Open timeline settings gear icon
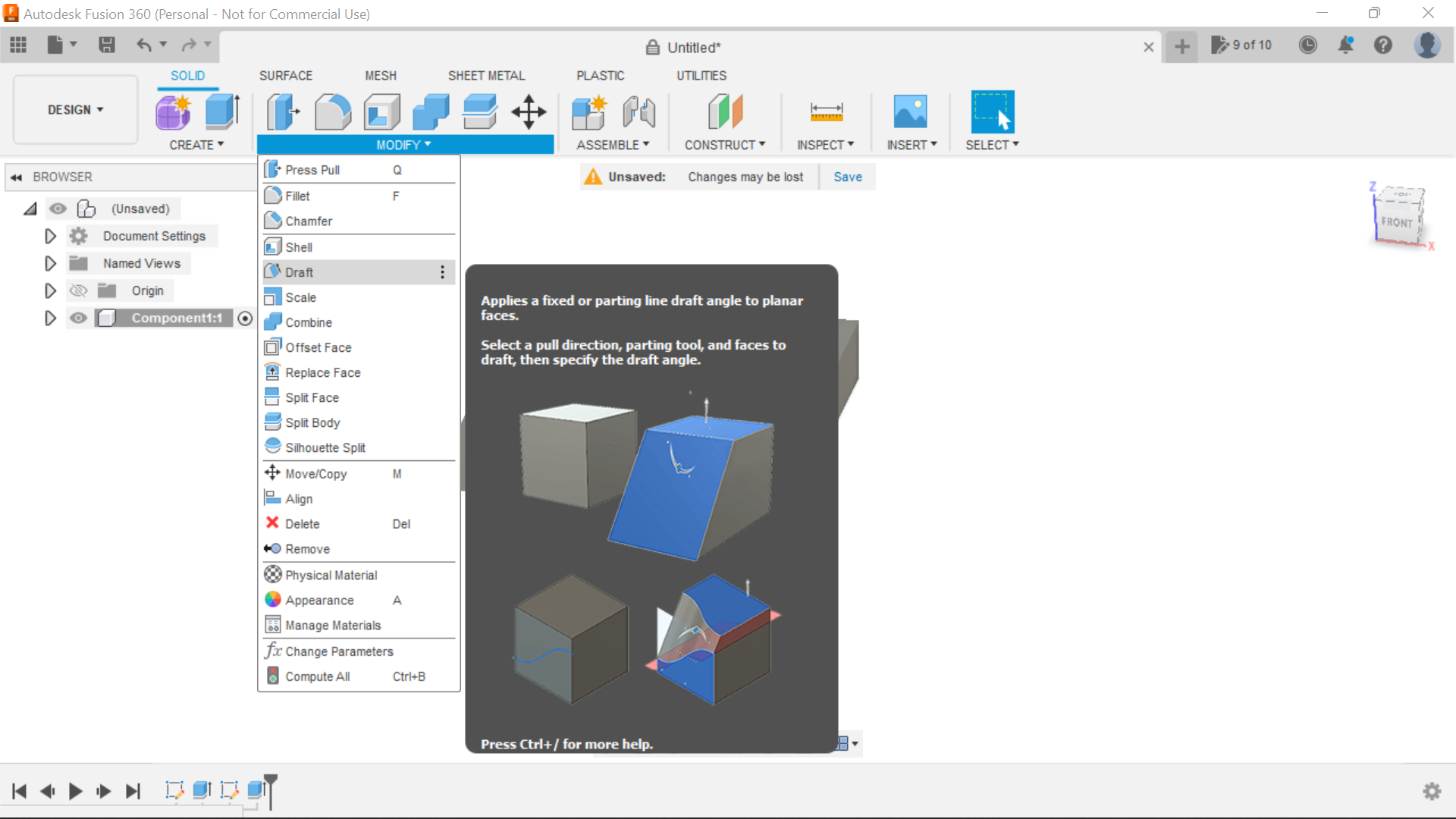 pos(1432,792)
